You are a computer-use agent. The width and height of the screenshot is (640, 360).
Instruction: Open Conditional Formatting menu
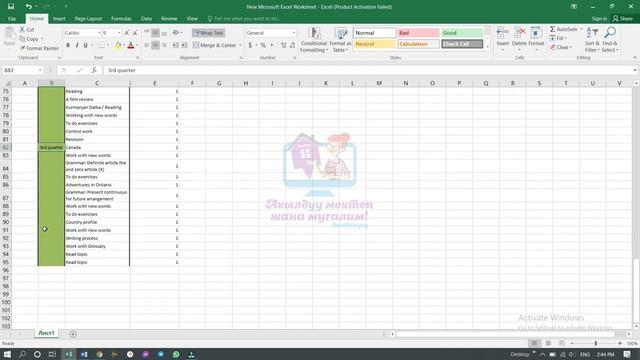(x=313, y=40)
